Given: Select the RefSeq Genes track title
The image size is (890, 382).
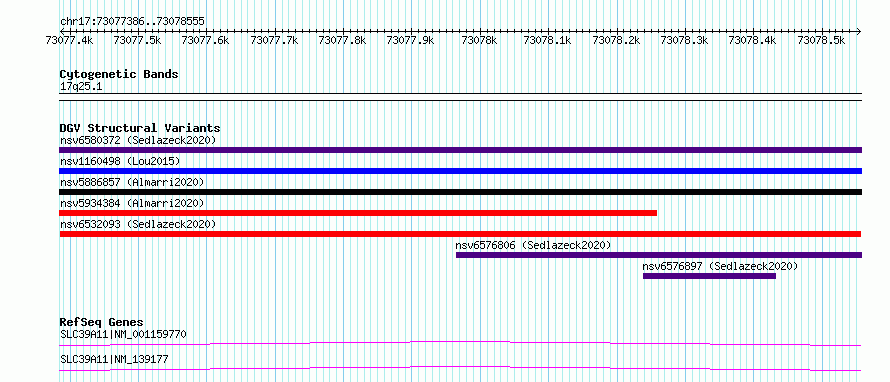Looking at the screenshot, I should 102,322.
